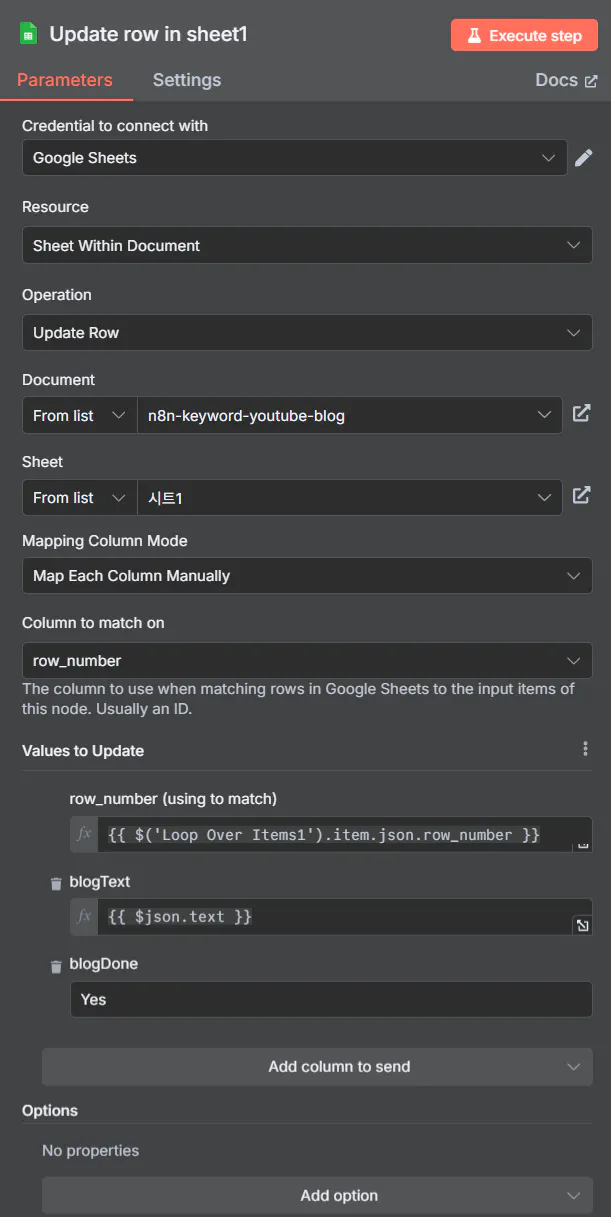Edit credential with the pencil icon
Viewport: 611px width, 1217px height.
[584, 157]
